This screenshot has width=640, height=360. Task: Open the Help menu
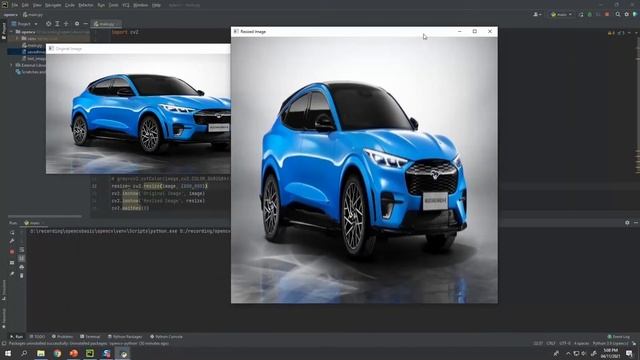[x=156, y=5]
